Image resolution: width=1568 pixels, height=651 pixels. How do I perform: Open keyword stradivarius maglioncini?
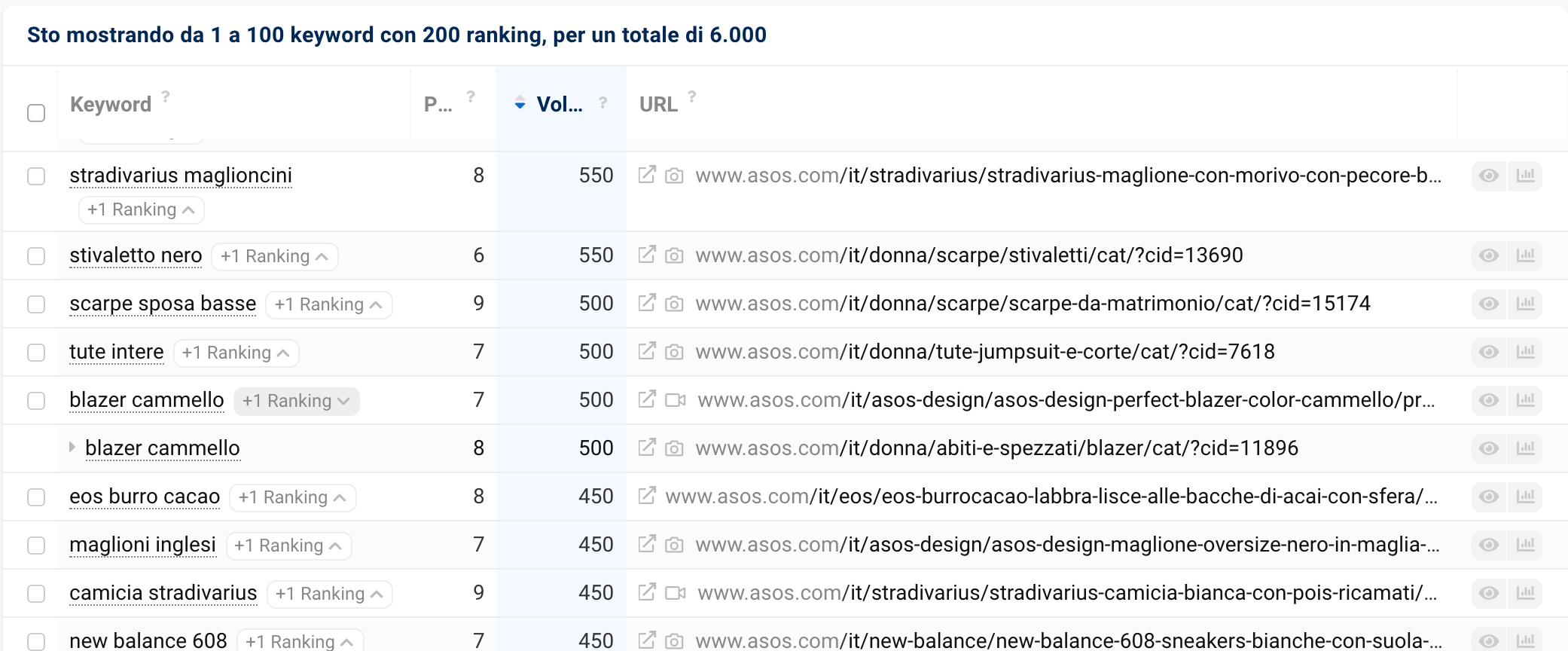[181, 176]
